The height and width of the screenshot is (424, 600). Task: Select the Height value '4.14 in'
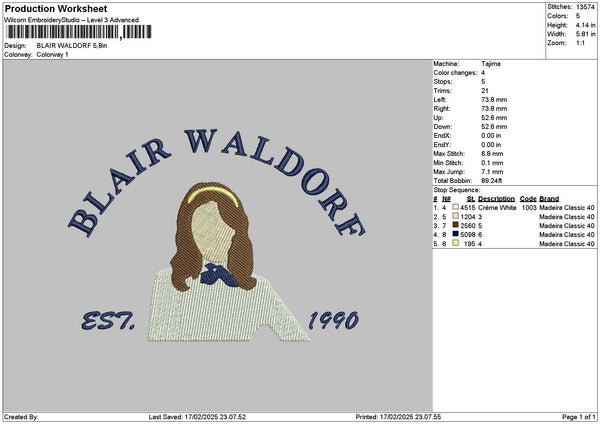tap(585, 25)
